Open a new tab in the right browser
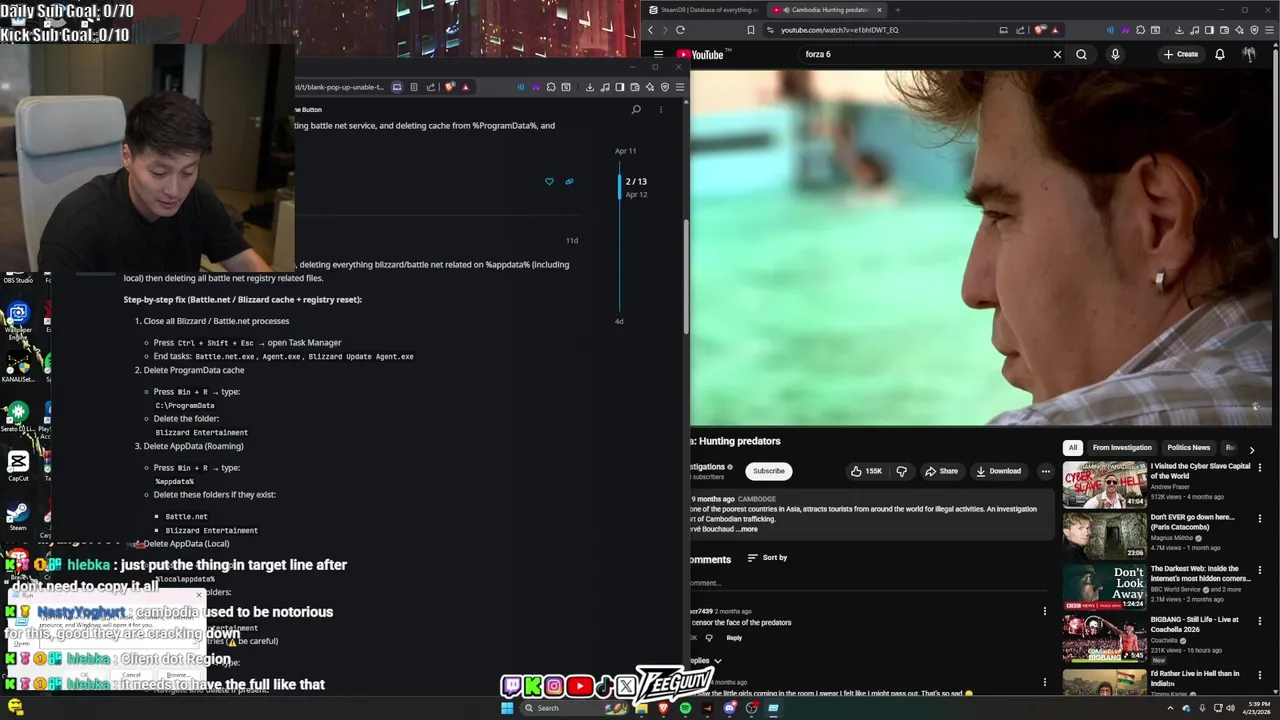Screen dimensions: 1280x720 [897, 10]
